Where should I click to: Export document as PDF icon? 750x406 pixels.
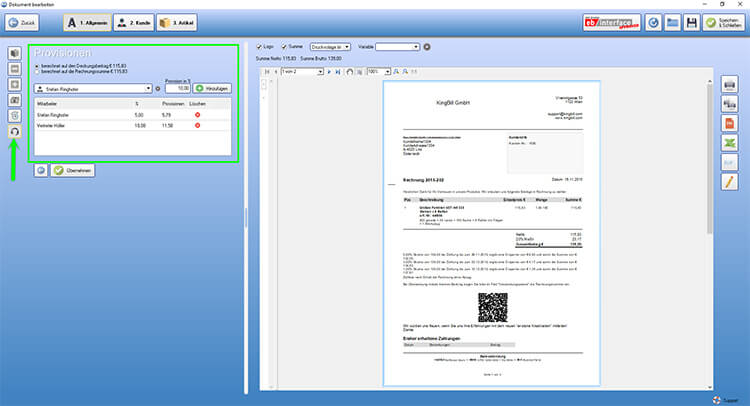(729, 123)
